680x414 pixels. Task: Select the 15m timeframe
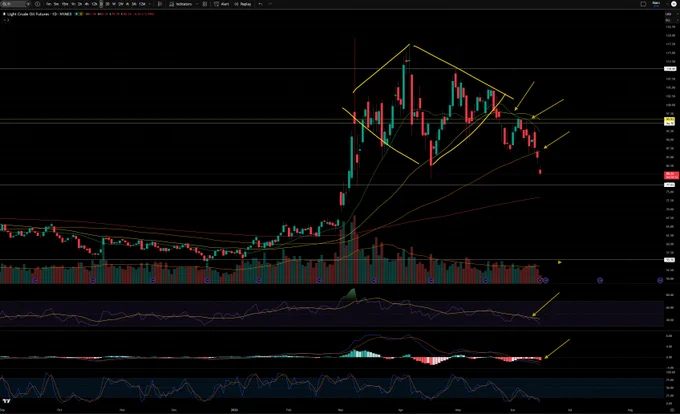coord(65,4)
